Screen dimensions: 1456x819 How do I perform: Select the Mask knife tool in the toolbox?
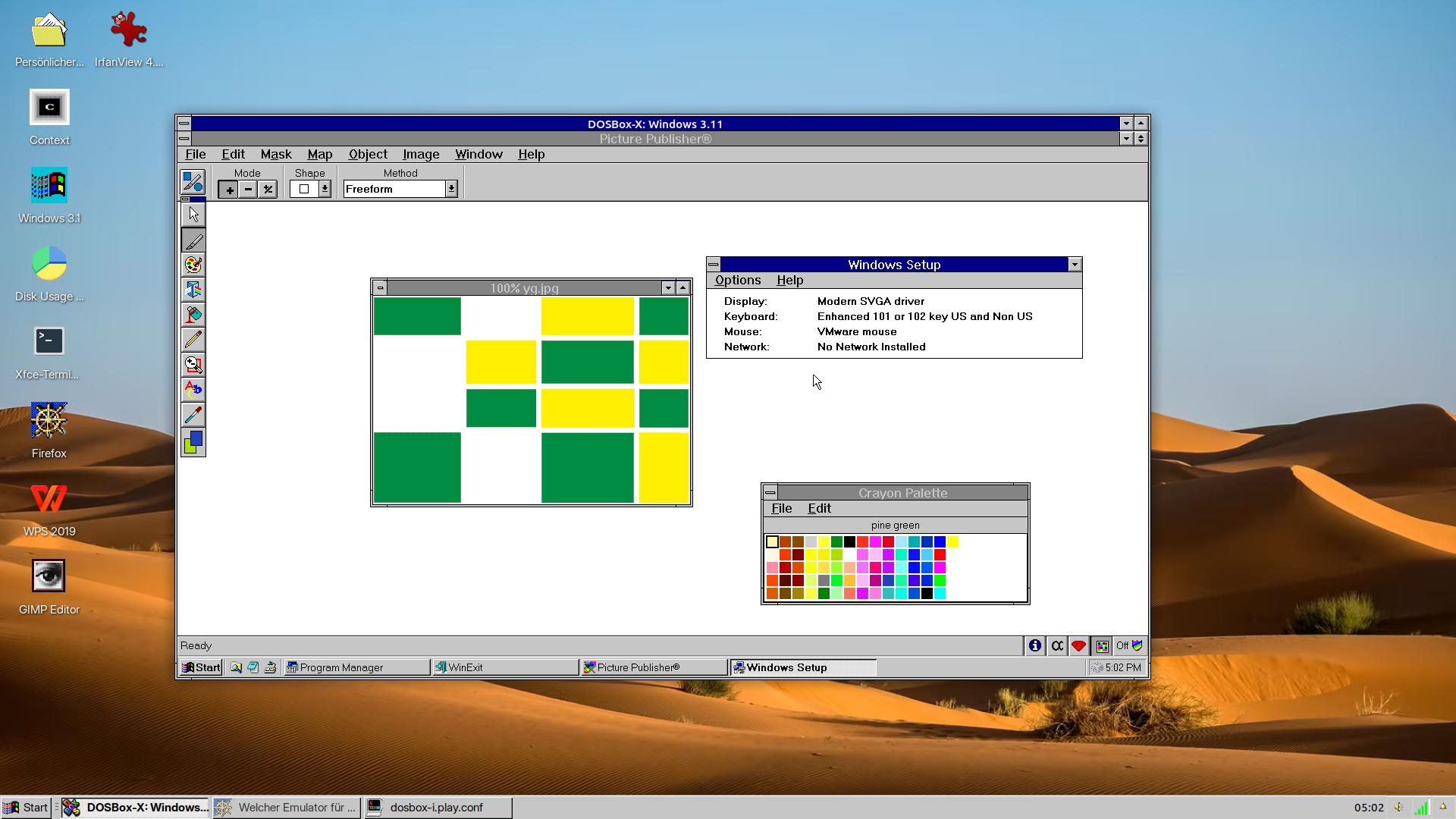193,240
